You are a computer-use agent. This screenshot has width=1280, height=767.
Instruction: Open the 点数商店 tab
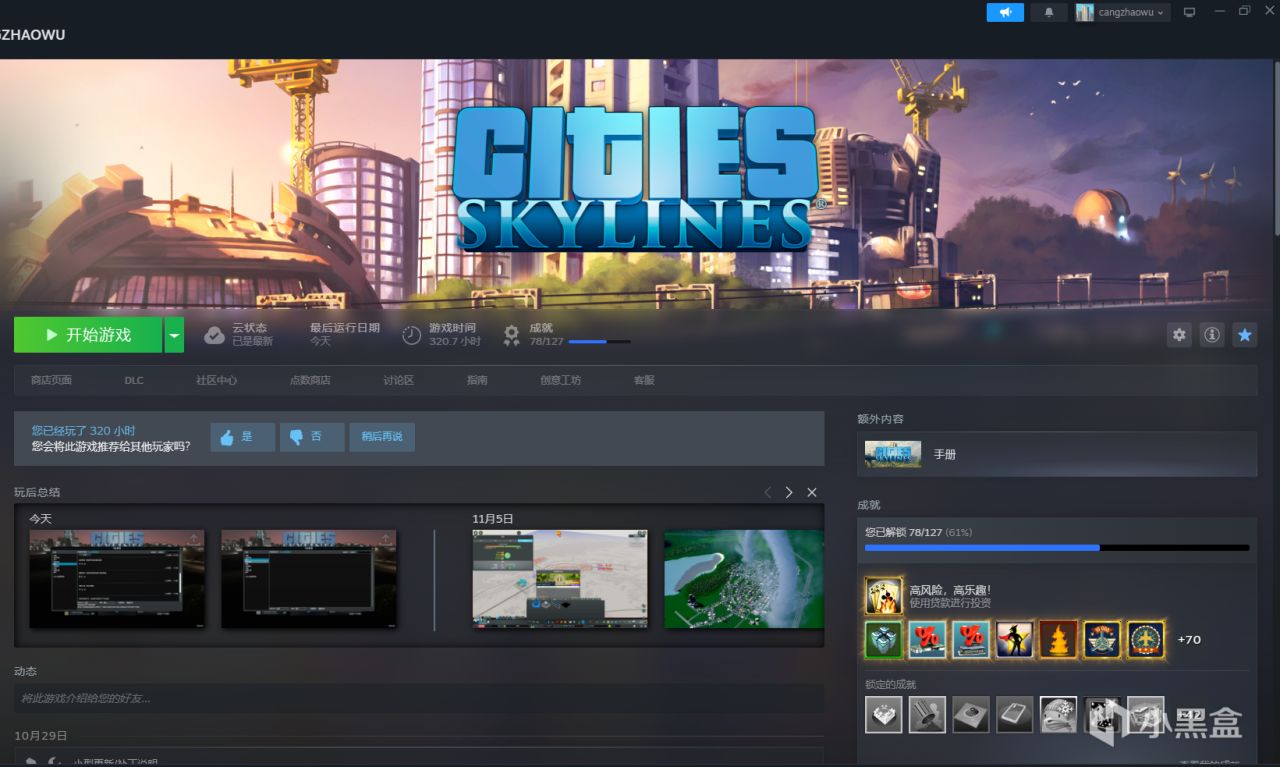(x=310, y=380)
